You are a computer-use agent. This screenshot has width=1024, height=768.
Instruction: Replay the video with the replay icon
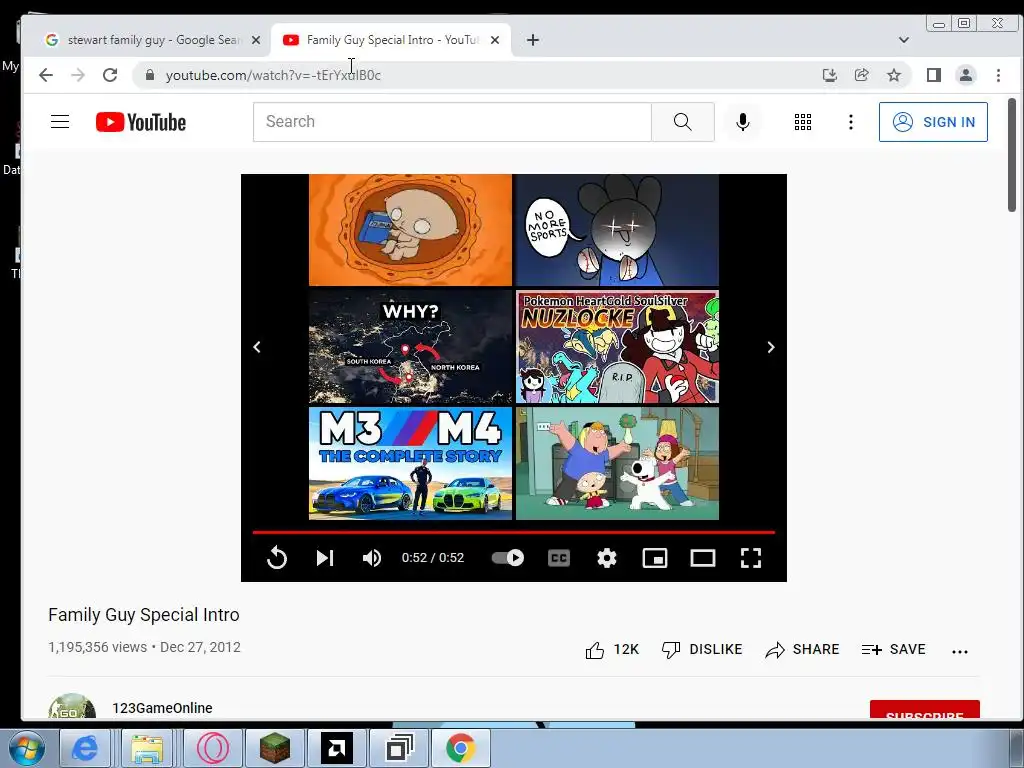point(277,558)
